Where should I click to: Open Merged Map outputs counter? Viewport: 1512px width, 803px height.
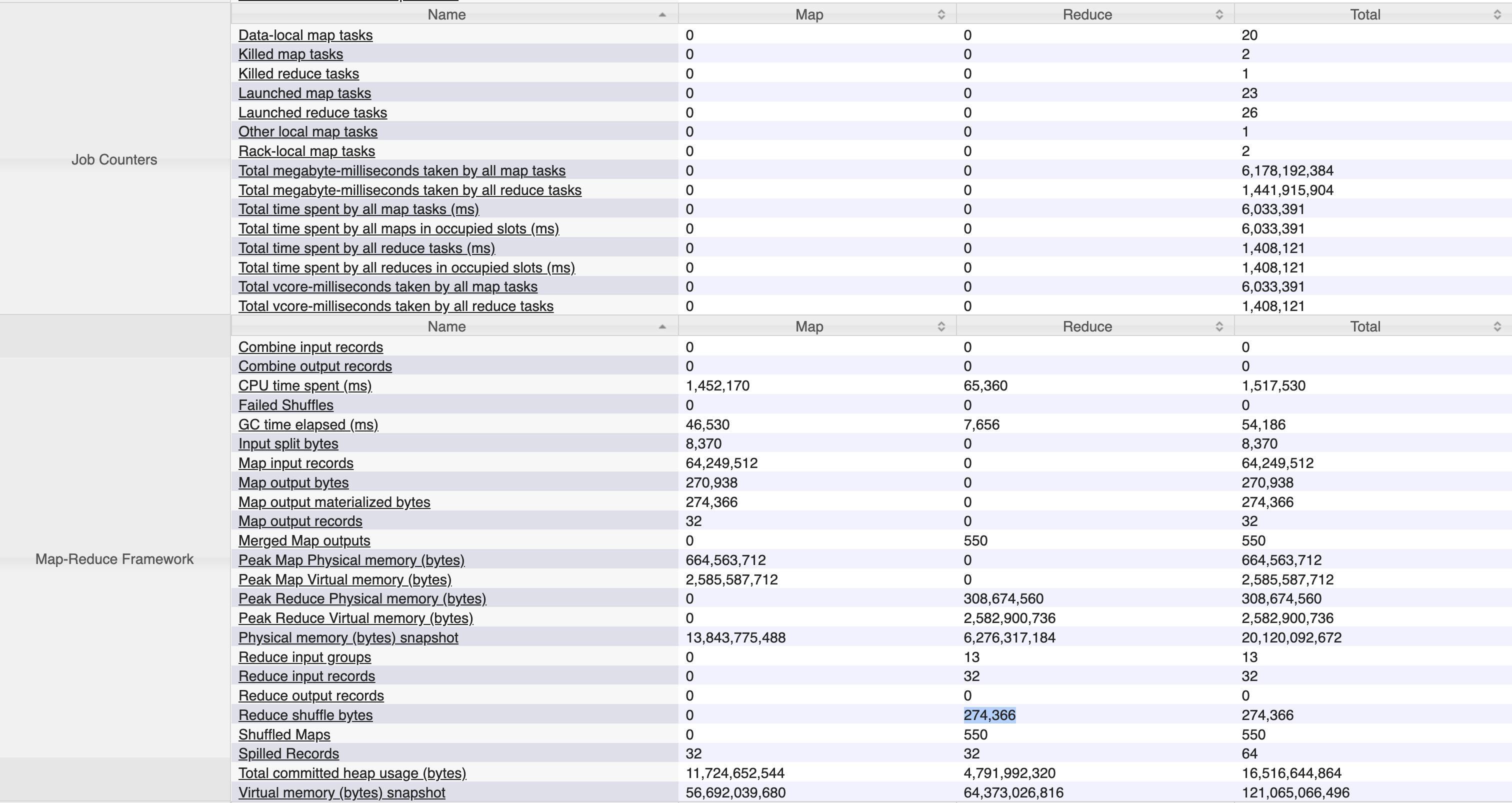[x=304, y=541]
